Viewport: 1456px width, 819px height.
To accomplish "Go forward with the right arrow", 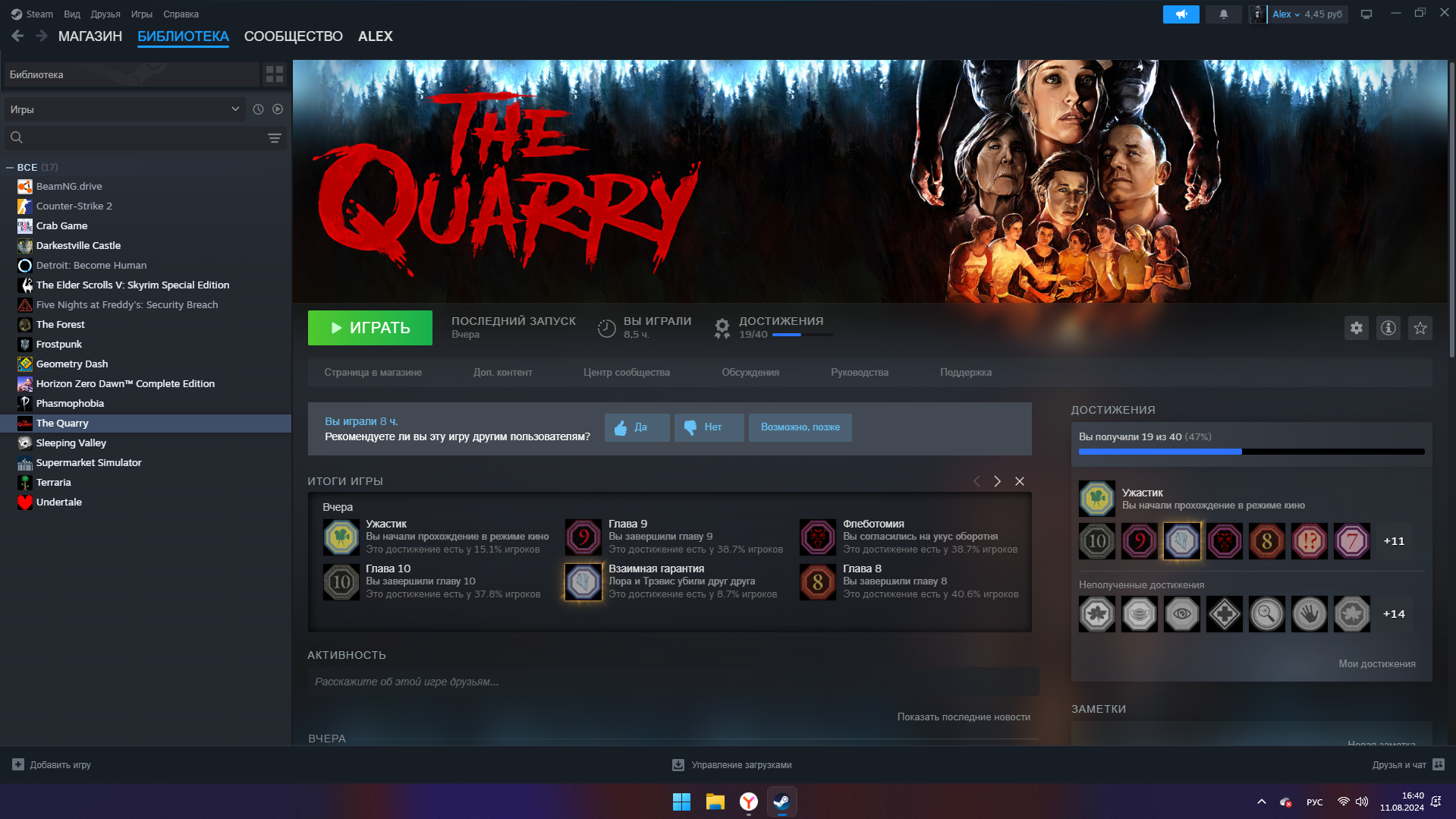I will pyautogui.click(x=42, y=36).
